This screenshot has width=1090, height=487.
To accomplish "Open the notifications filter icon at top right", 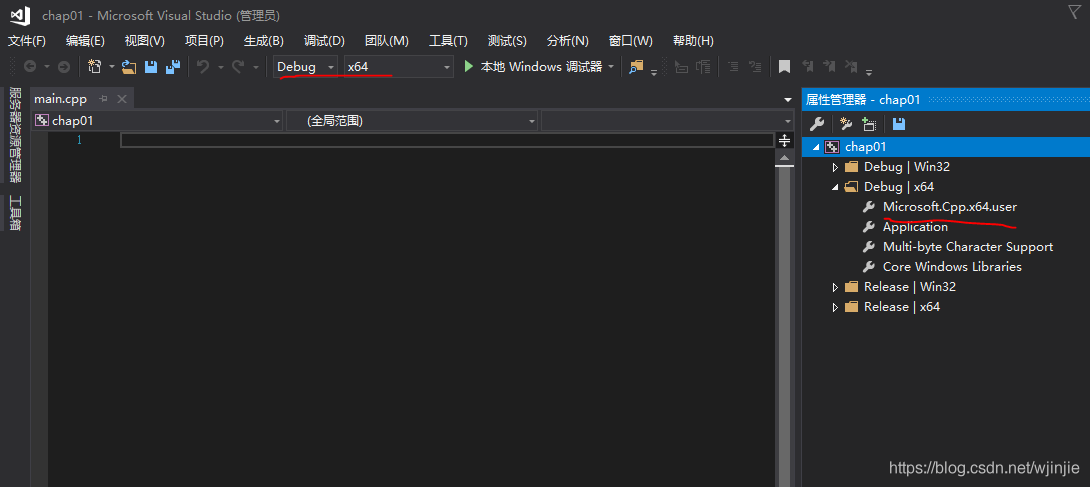I will pyautogui.click(x=1074, y=12).
